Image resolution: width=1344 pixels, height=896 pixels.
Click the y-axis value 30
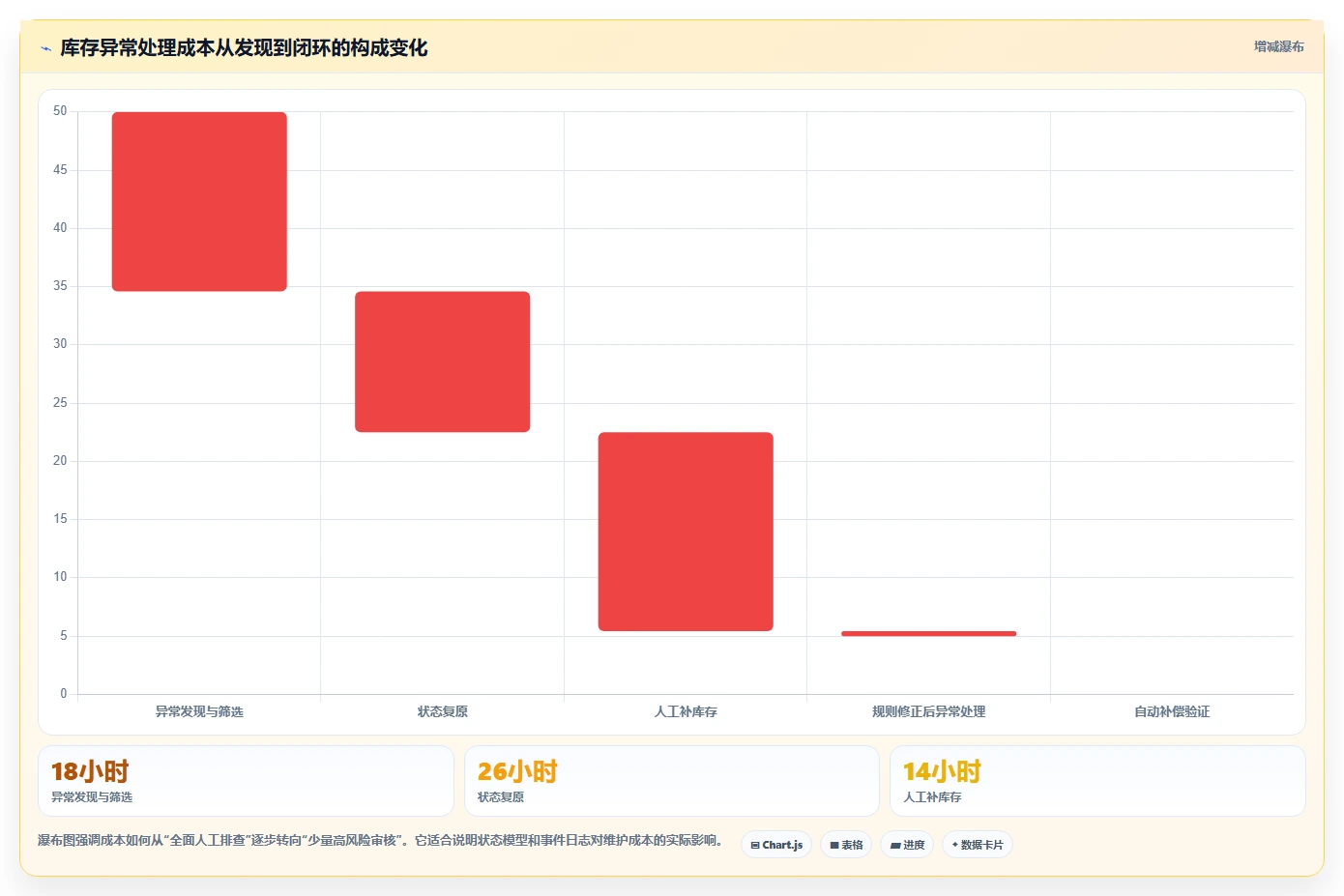(60, 344)
